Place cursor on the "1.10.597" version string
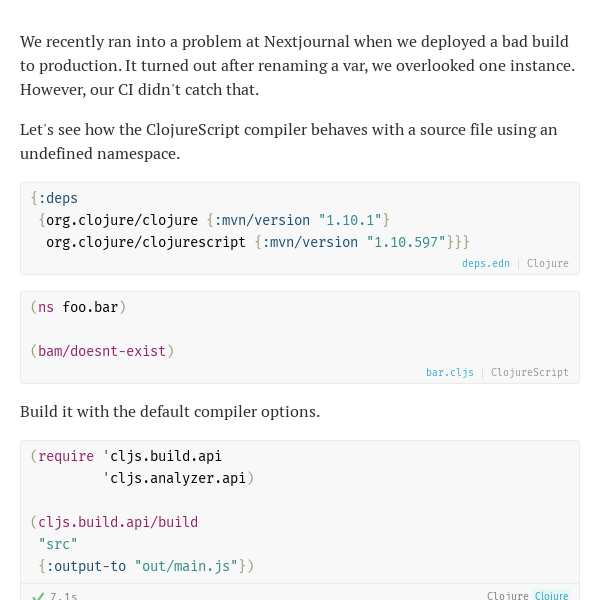The height and width of the screenshot is (600, 600). coord(406,242)
